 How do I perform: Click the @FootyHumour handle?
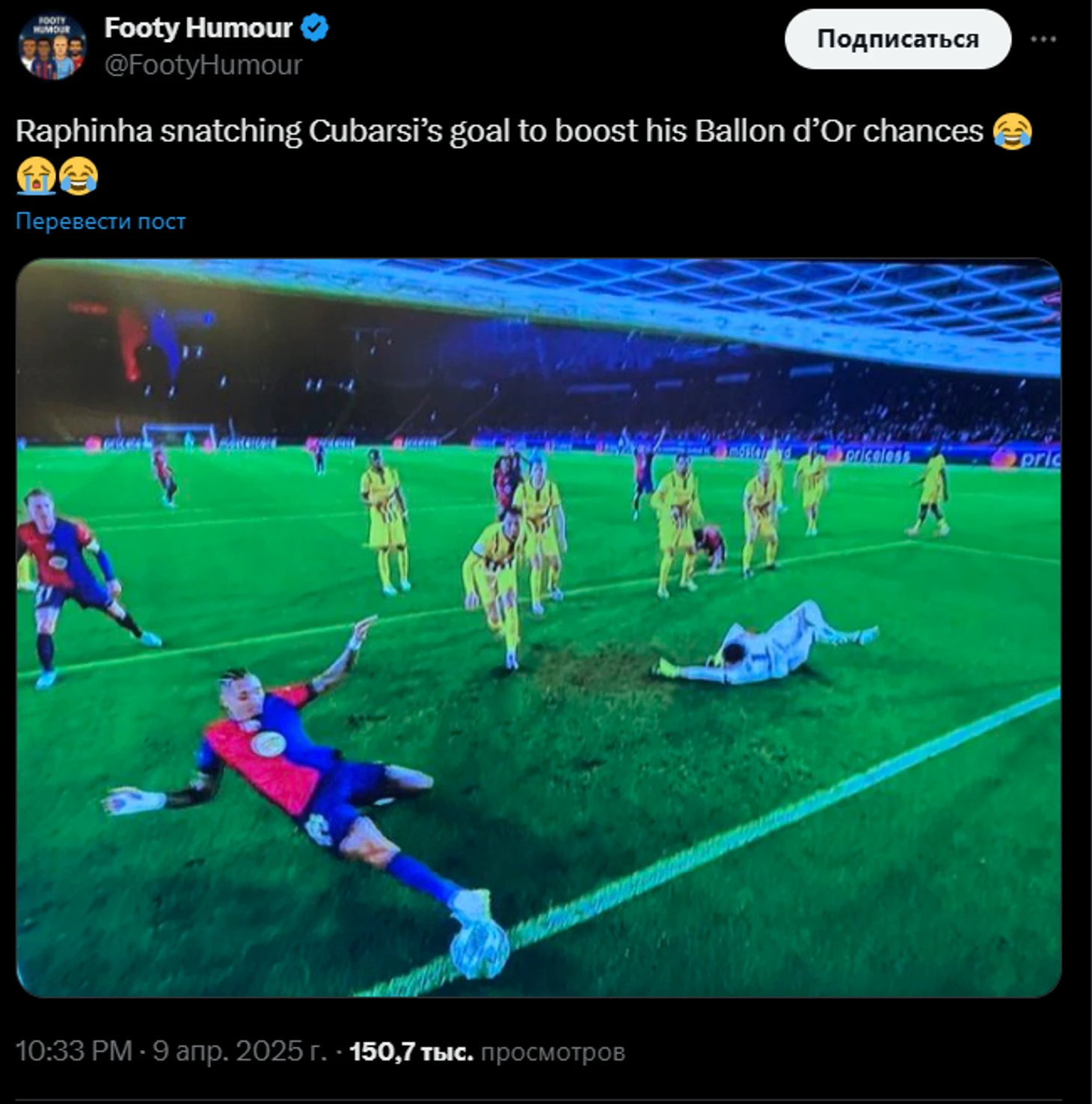click(203, 65)
